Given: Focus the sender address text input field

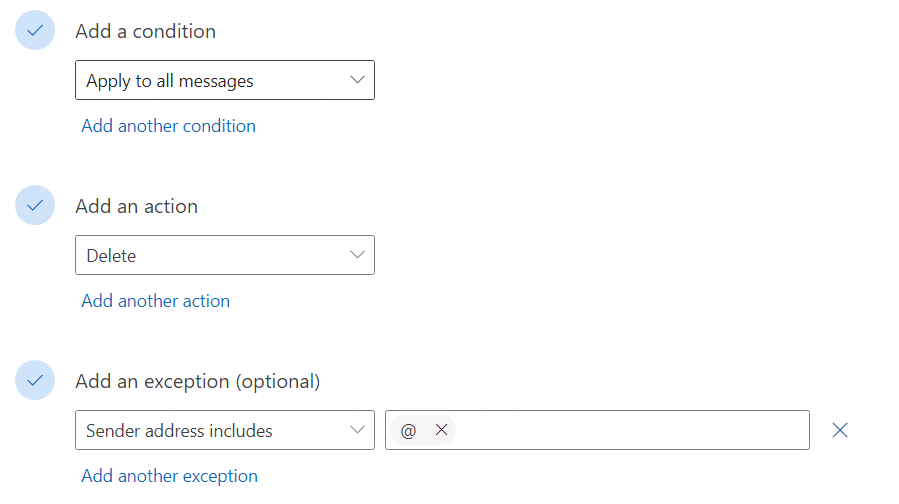Looking at the screenshot, I should 631,430.
